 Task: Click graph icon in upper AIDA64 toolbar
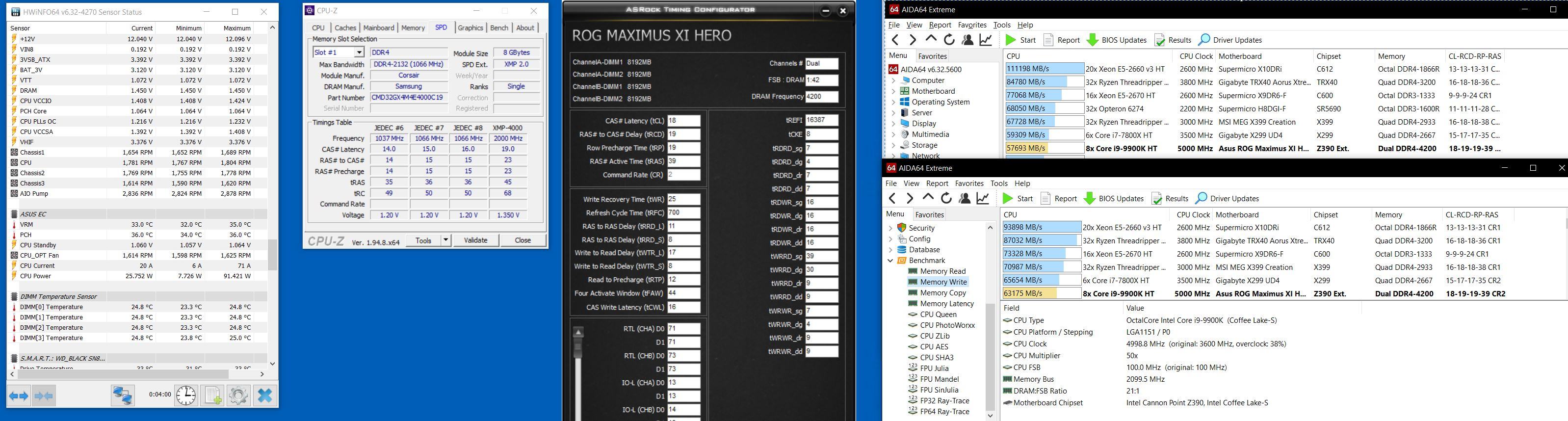point(986,40)
